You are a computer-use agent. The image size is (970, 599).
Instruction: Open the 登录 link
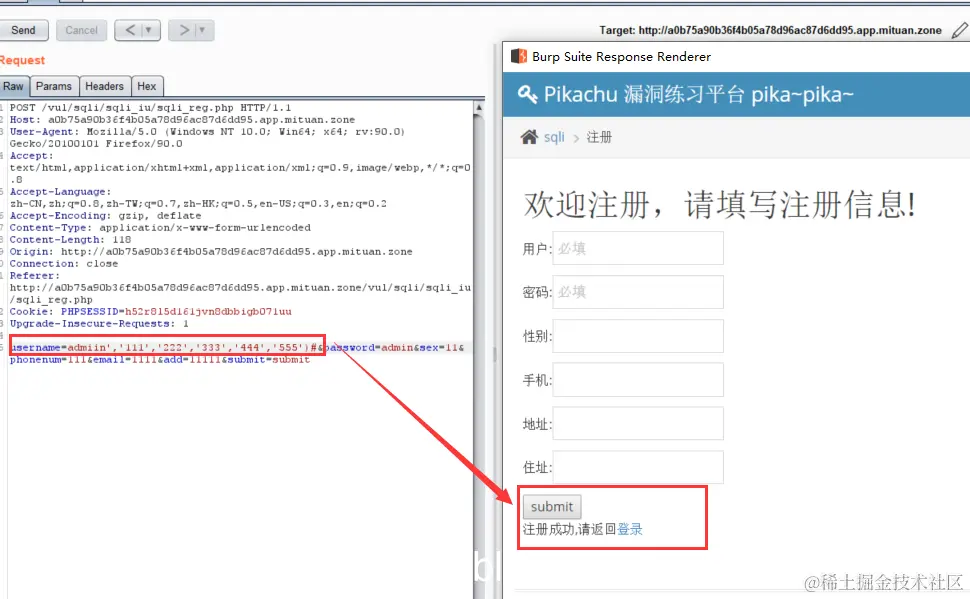point(630,529)
